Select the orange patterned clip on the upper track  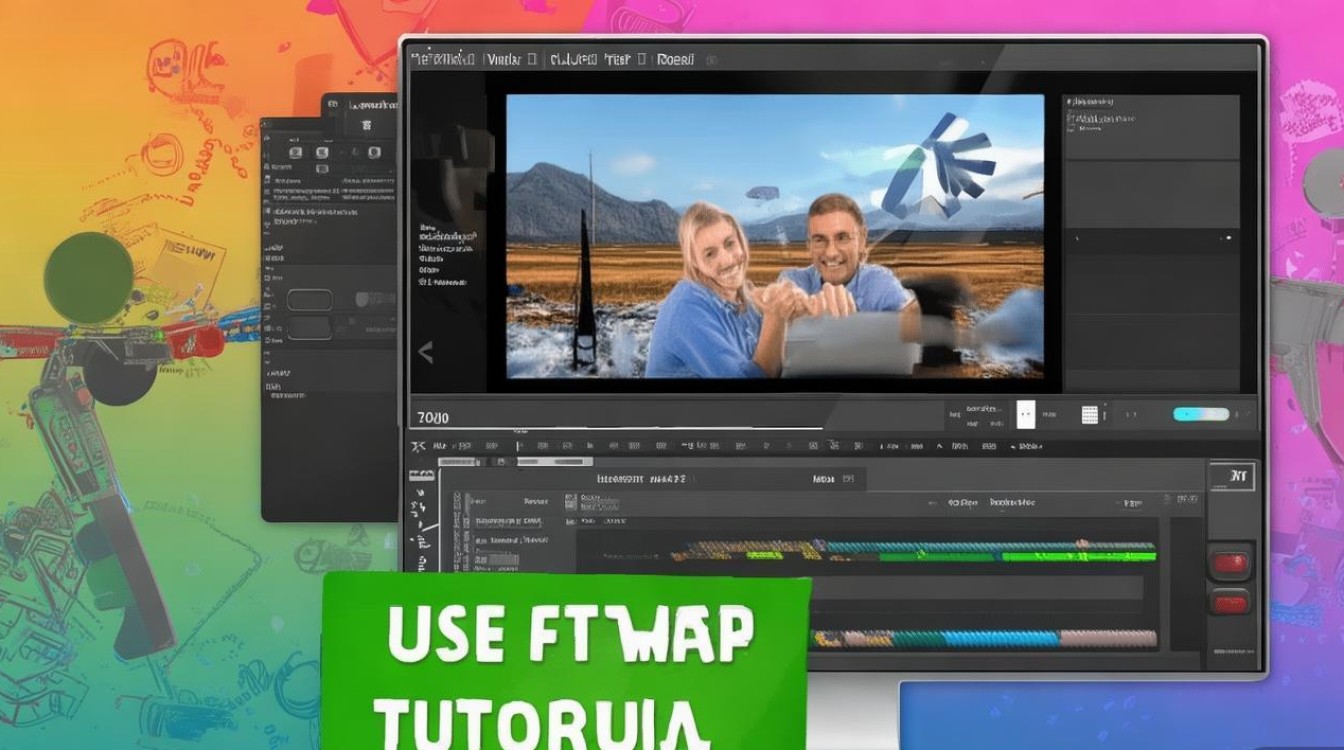point(745,549)
